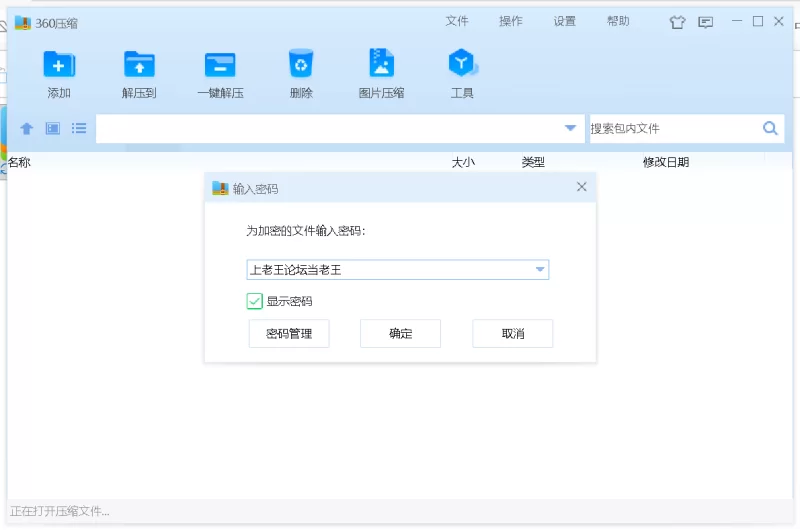
Task: Click the 一键解压 (One-click extract) icon
Action: pyautogui.click(x=220, y=66)
